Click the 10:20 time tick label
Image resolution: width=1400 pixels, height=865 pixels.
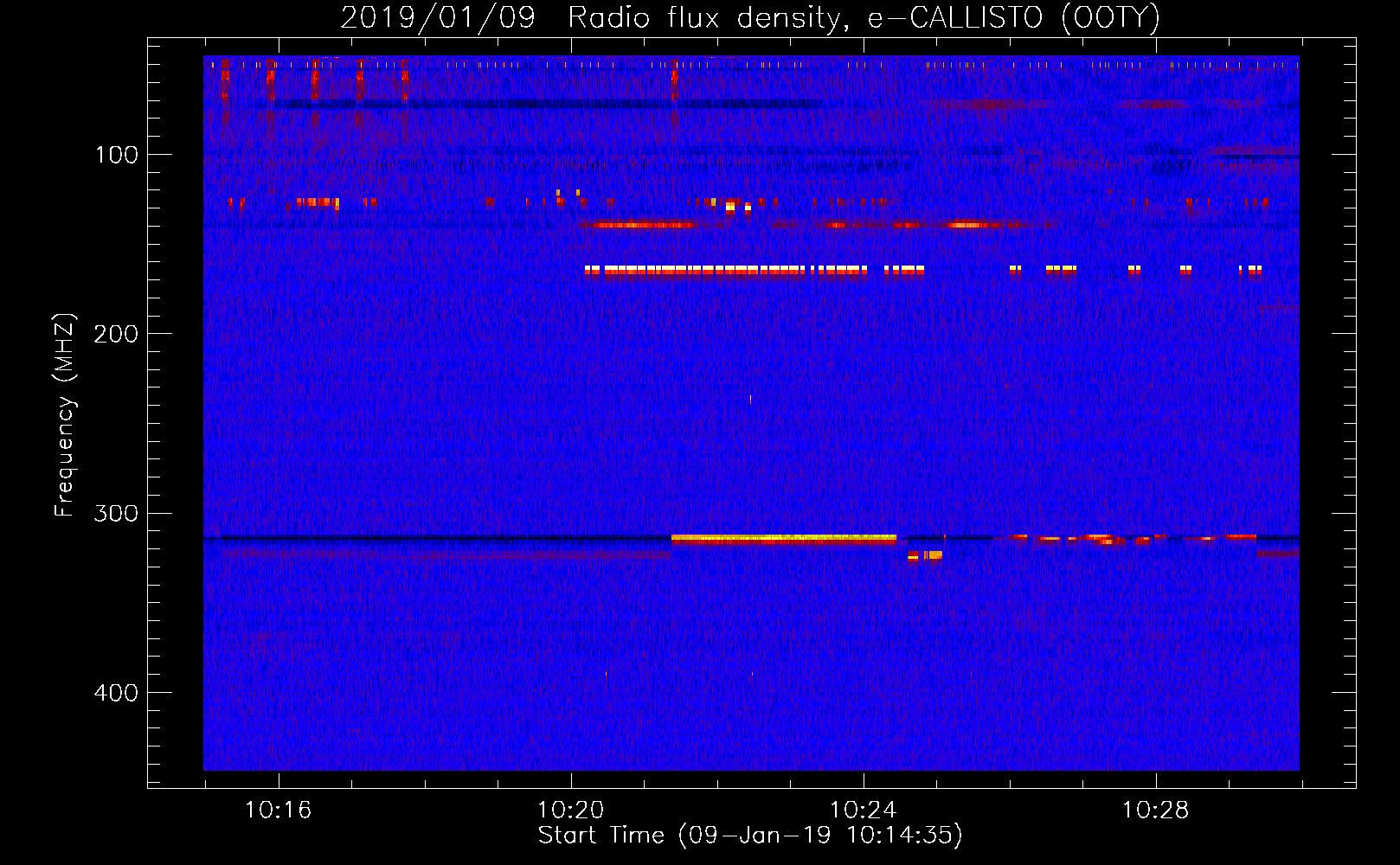tap(570, 811)
